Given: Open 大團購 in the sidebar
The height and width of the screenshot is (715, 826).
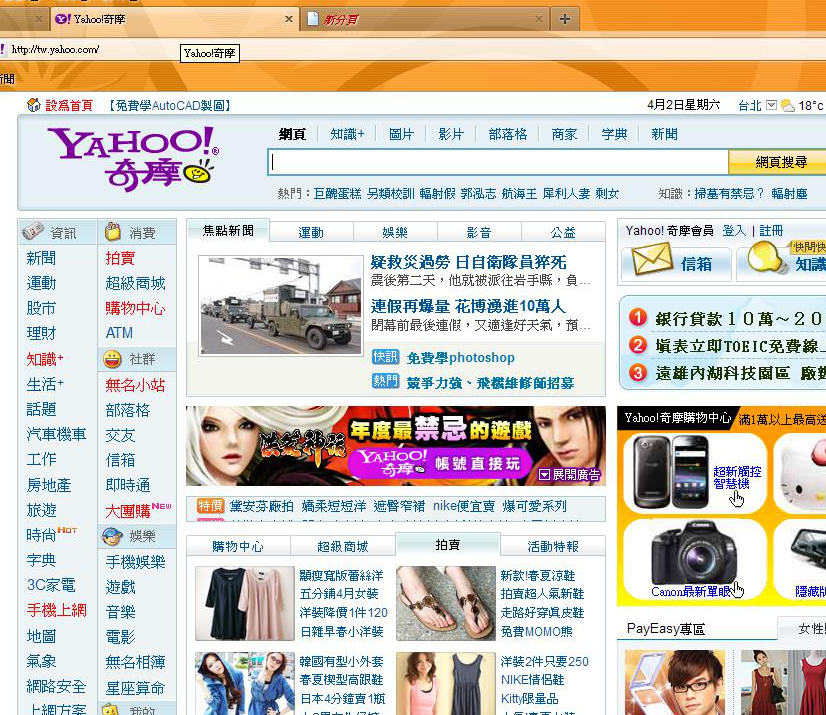Looking at the screenshot, I should point(128,511).
